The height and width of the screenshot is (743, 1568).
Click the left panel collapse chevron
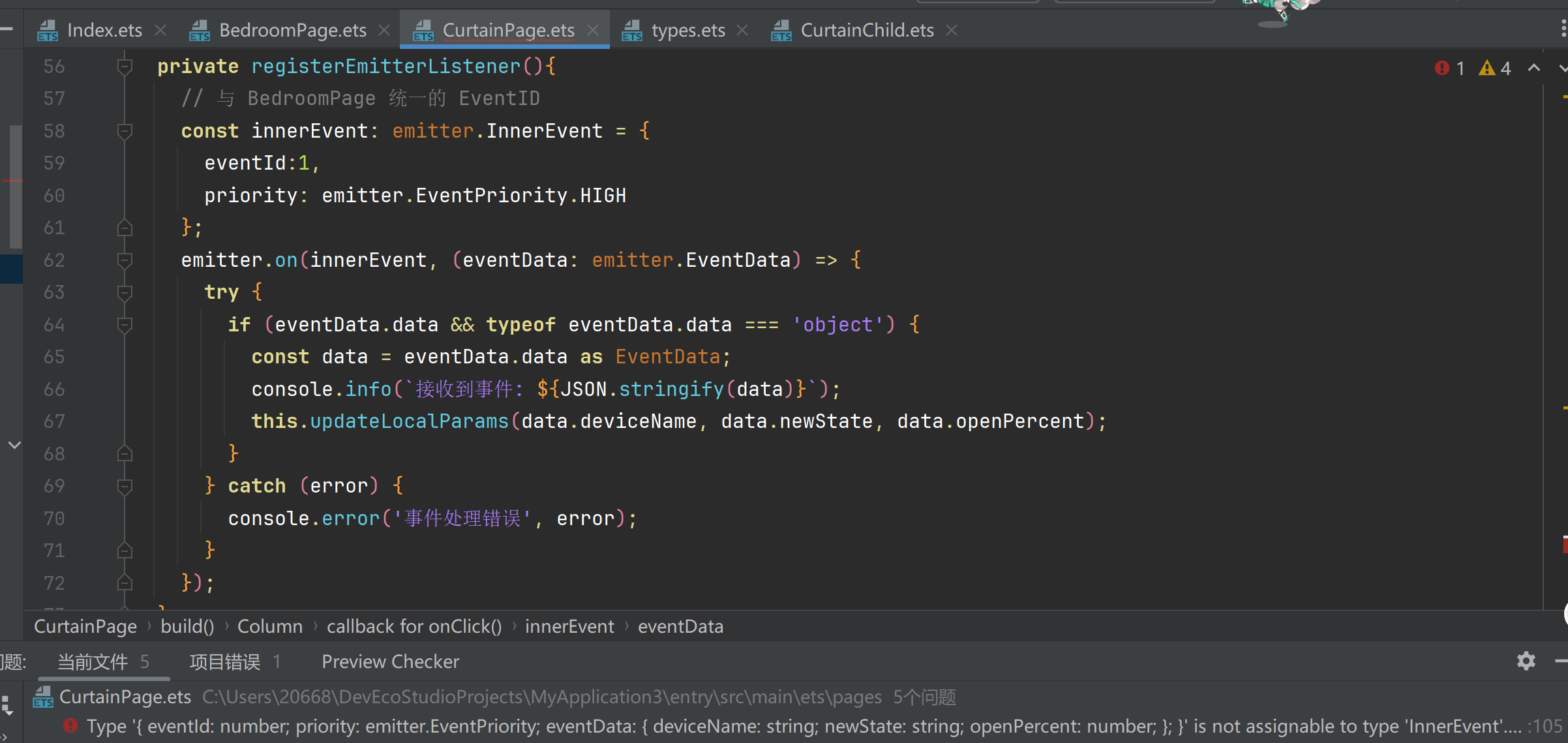pos(14,445)
